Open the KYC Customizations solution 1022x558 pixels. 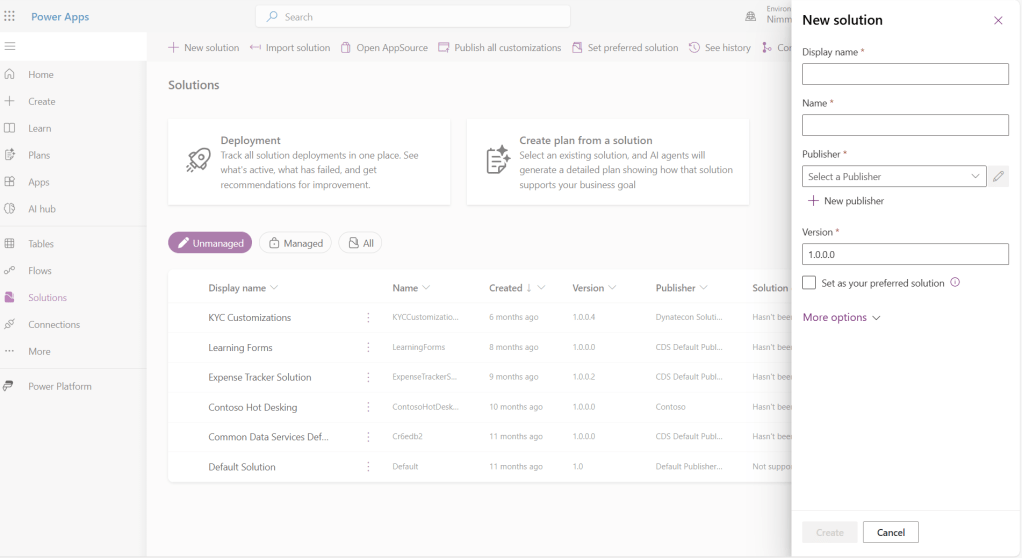(250, 317)
